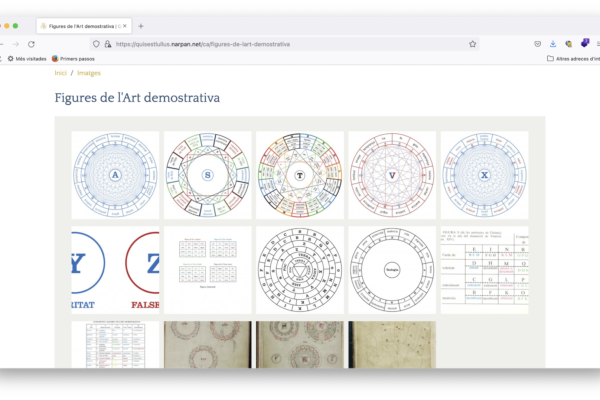600x400 pixels.
Task: Go to 'Inici' in breadcrumb
Action: [60, 73]
